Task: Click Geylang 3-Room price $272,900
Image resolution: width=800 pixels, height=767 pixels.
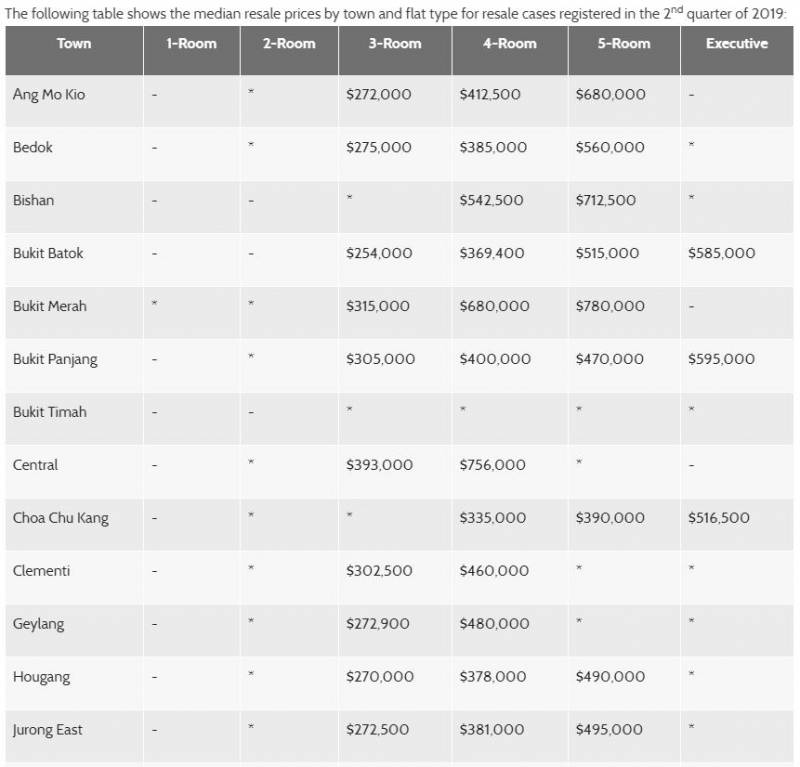Action: point(377,624)
